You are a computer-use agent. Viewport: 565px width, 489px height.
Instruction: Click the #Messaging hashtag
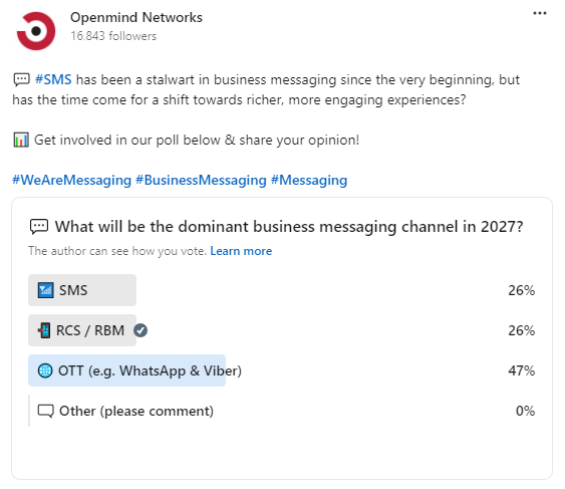pos(309,180)
